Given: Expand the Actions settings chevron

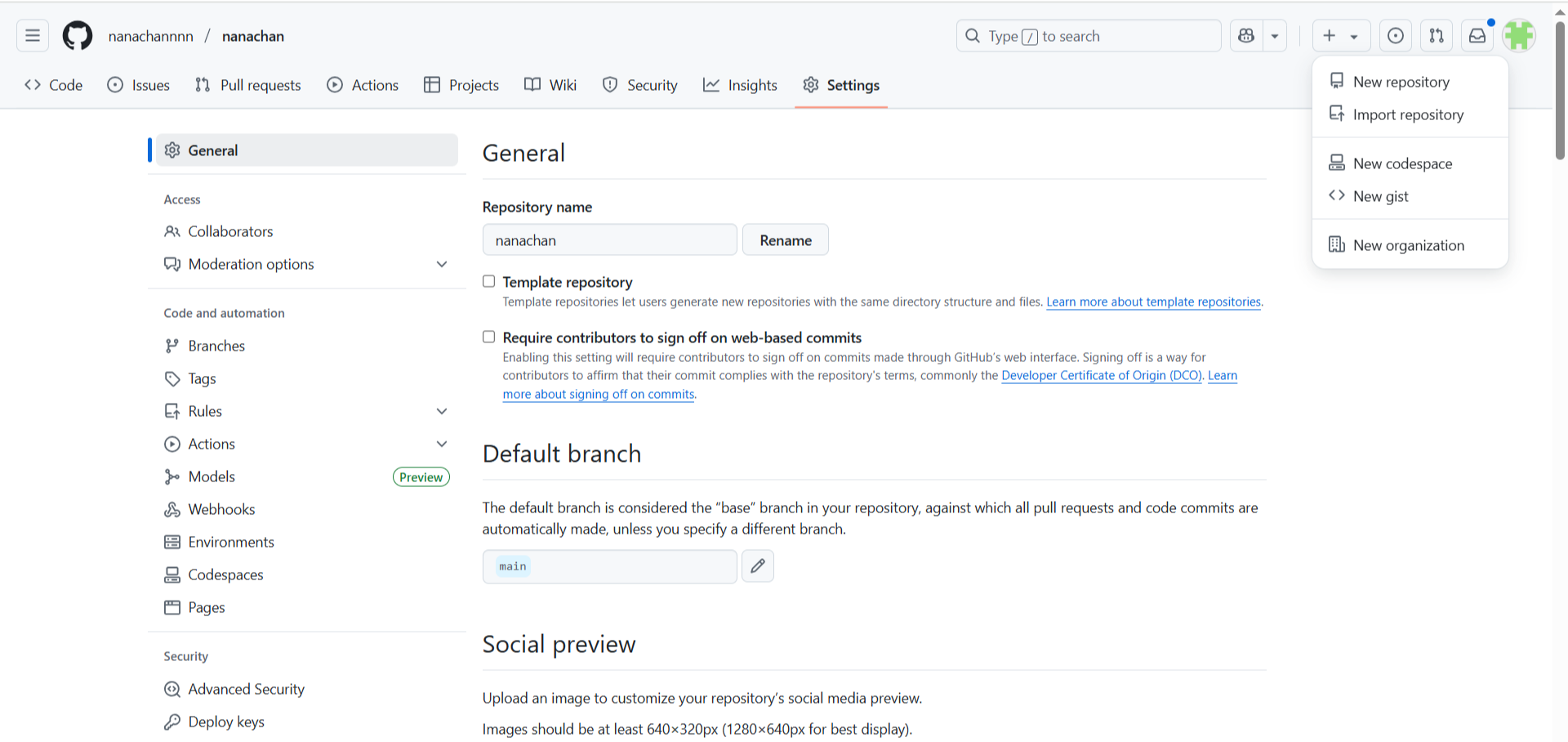Looking at the screenshot, I should coord(442,445).
